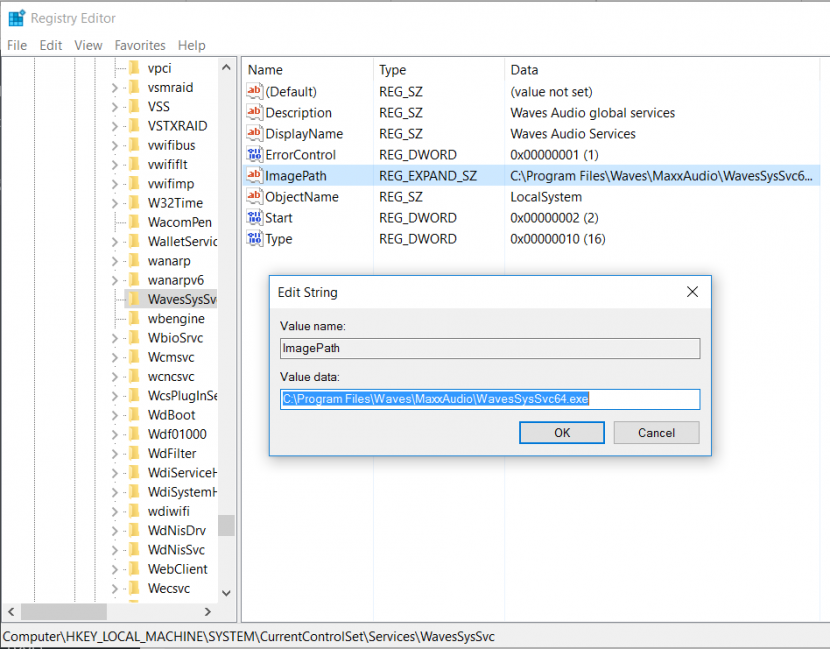Viewport: 830px width, 649px height.
Task: Click the string icon next to Description
Action: (253, 112)
